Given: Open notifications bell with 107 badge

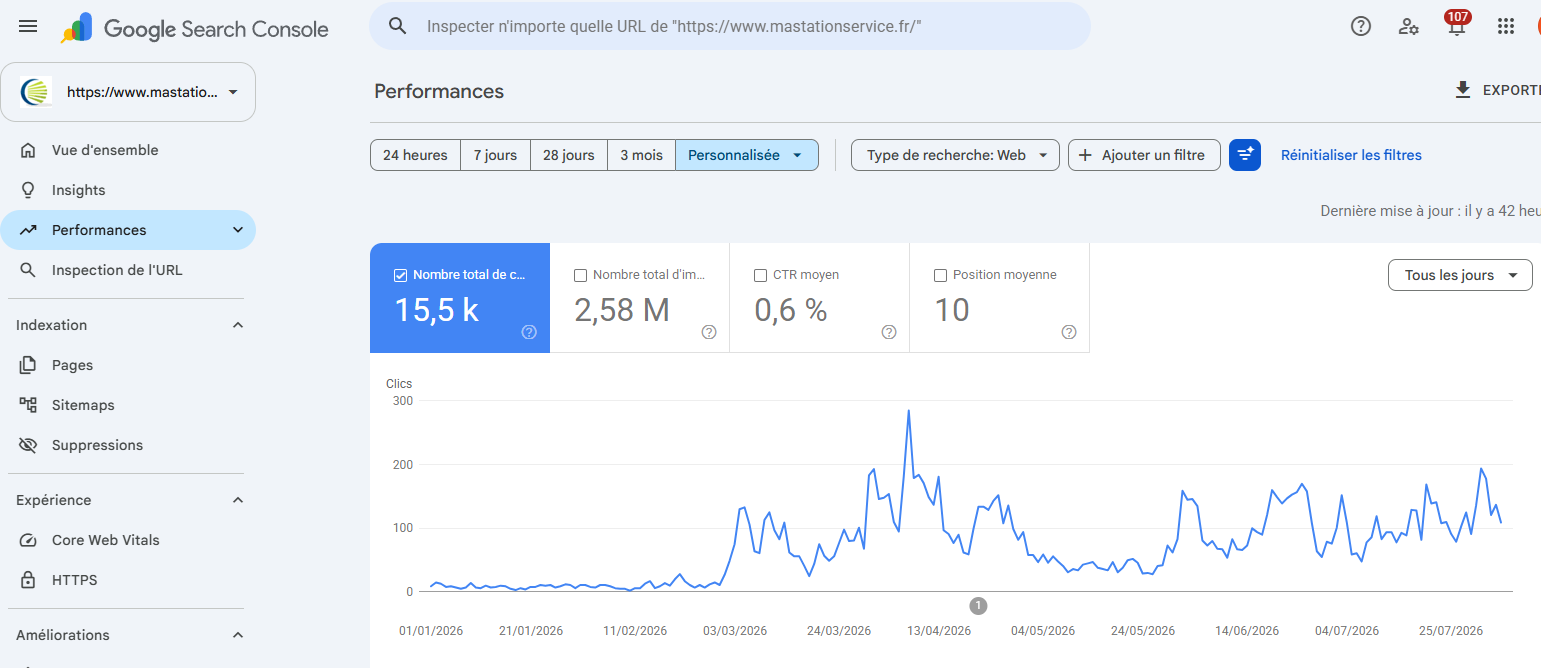Looking at the screenshot, I should pyautogui.click(x=1457, y=24).
